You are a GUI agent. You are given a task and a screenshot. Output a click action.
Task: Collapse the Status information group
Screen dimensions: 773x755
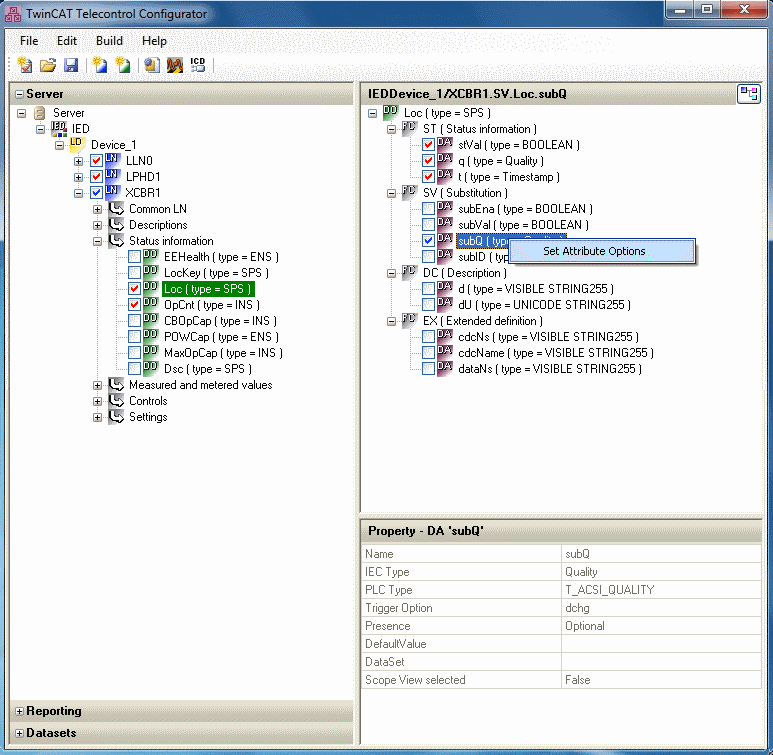tap(97, 241)
